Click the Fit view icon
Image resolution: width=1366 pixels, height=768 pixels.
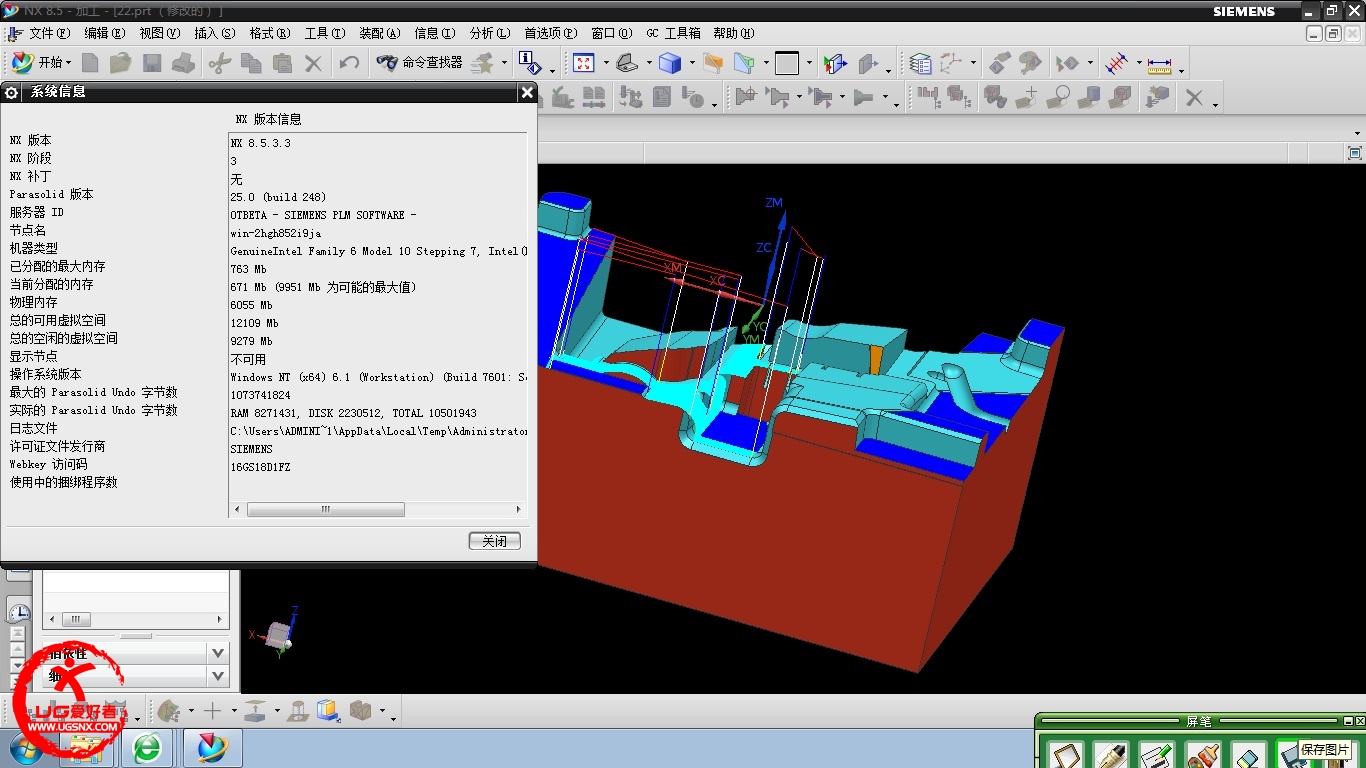(x=584, y=63)
